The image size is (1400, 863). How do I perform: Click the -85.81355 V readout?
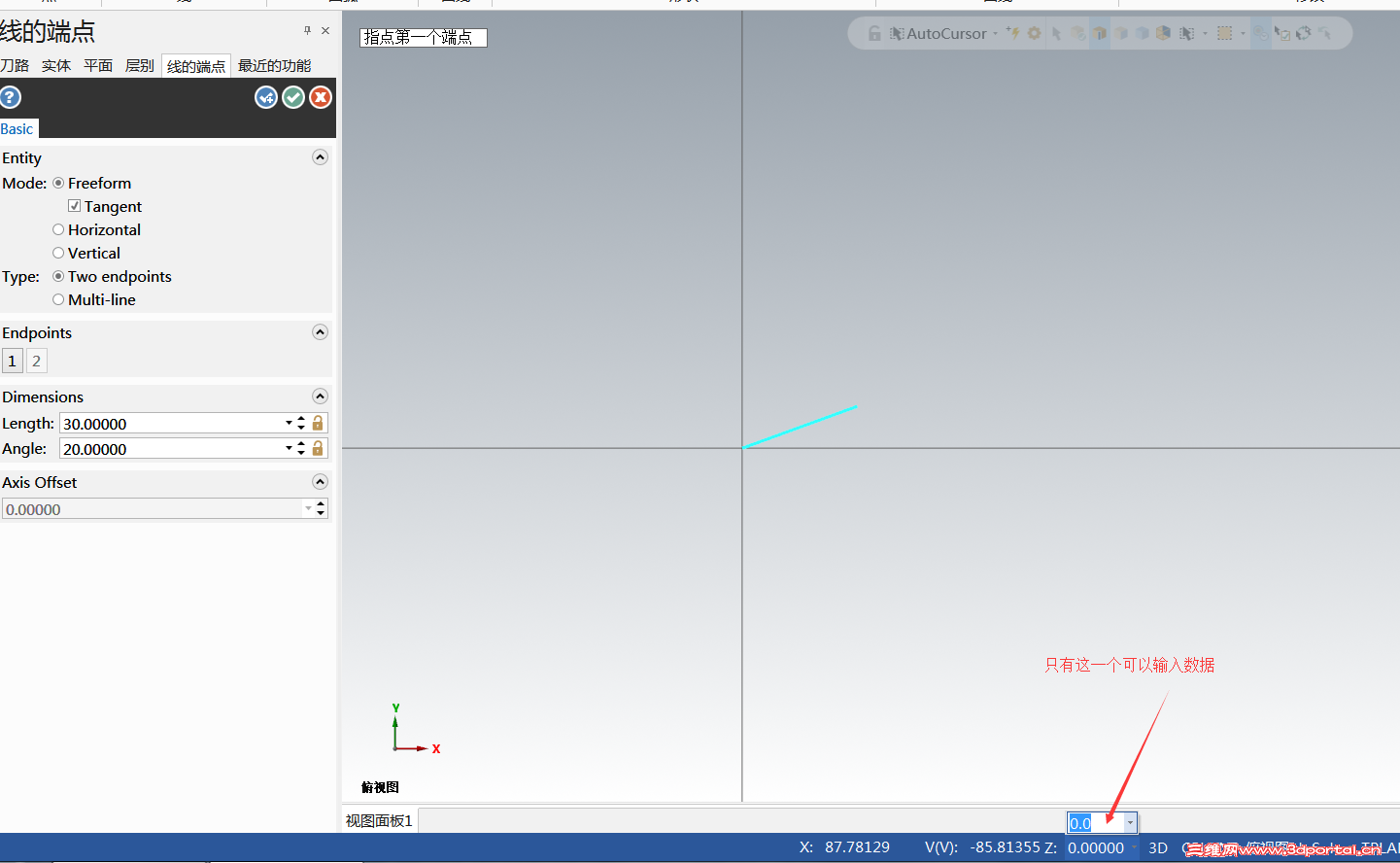(1005, 847)
